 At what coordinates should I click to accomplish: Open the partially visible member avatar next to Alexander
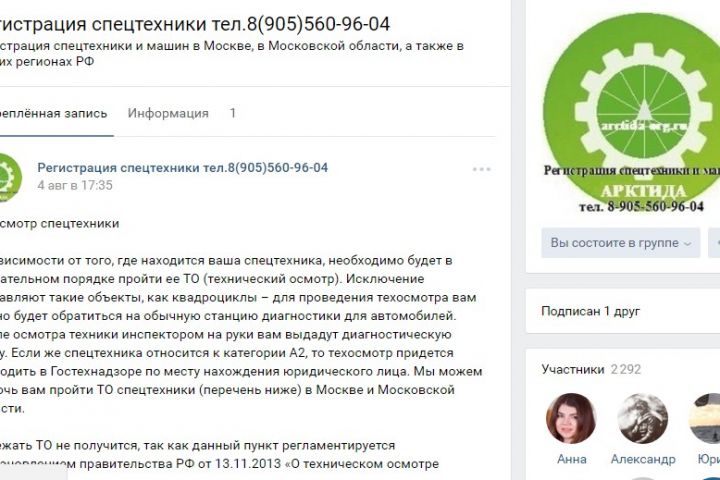coord(704,418)
